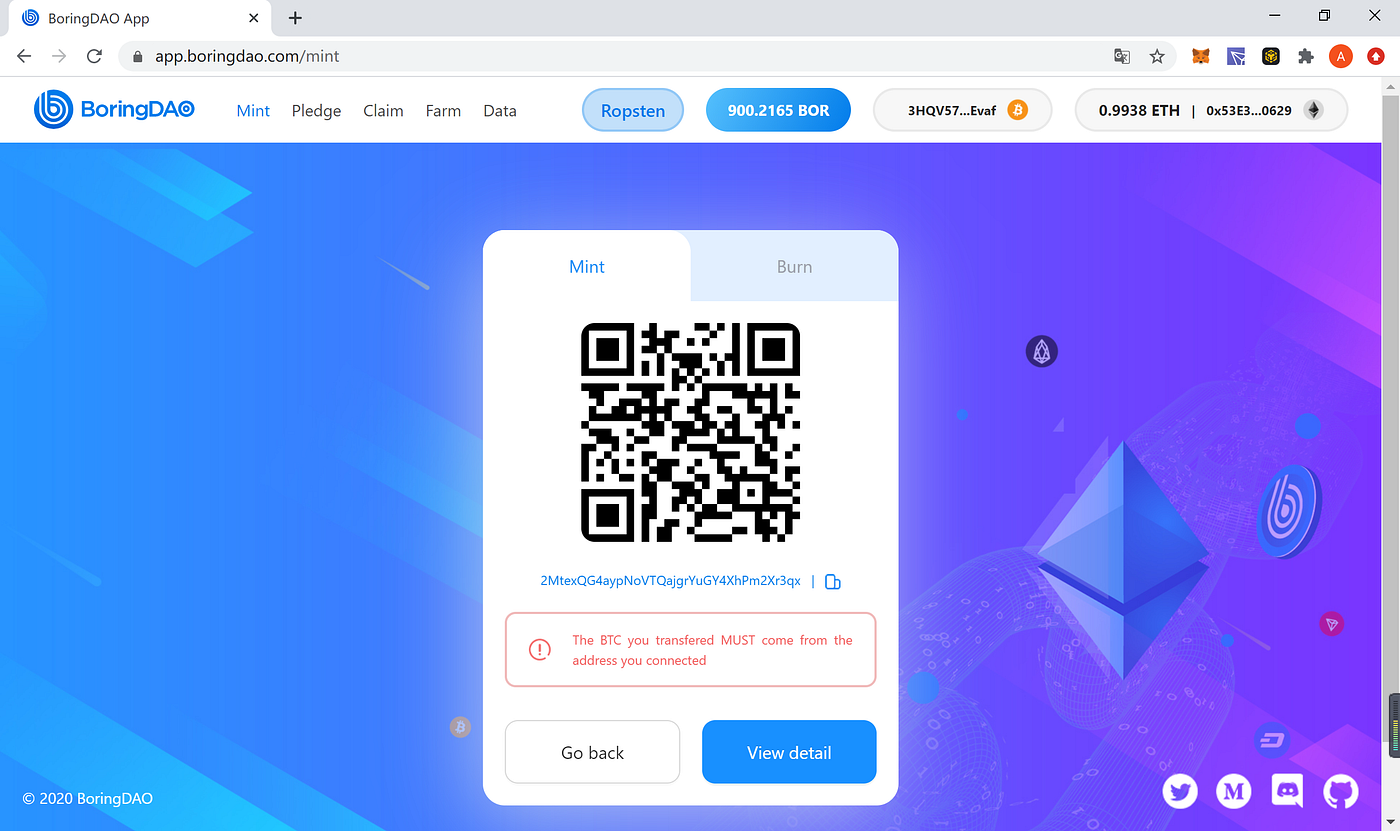Bookmark this page with star icon
This screenshot has height=831, width=1400.
click(1157, 56)
